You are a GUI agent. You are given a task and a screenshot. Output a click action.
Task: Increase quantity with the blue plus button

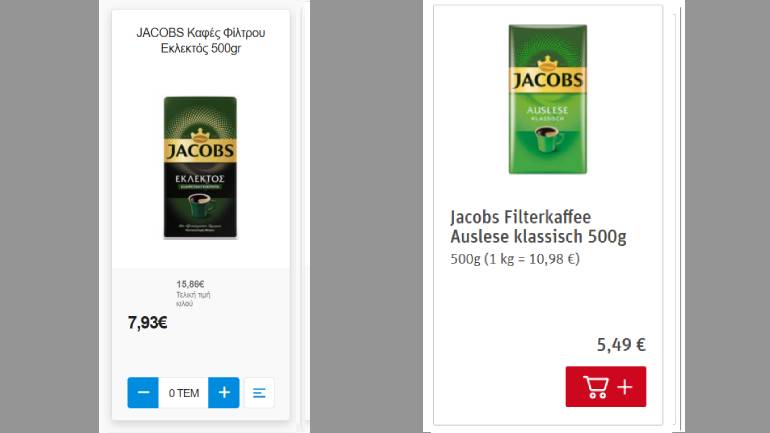click(x=224, y=393)
